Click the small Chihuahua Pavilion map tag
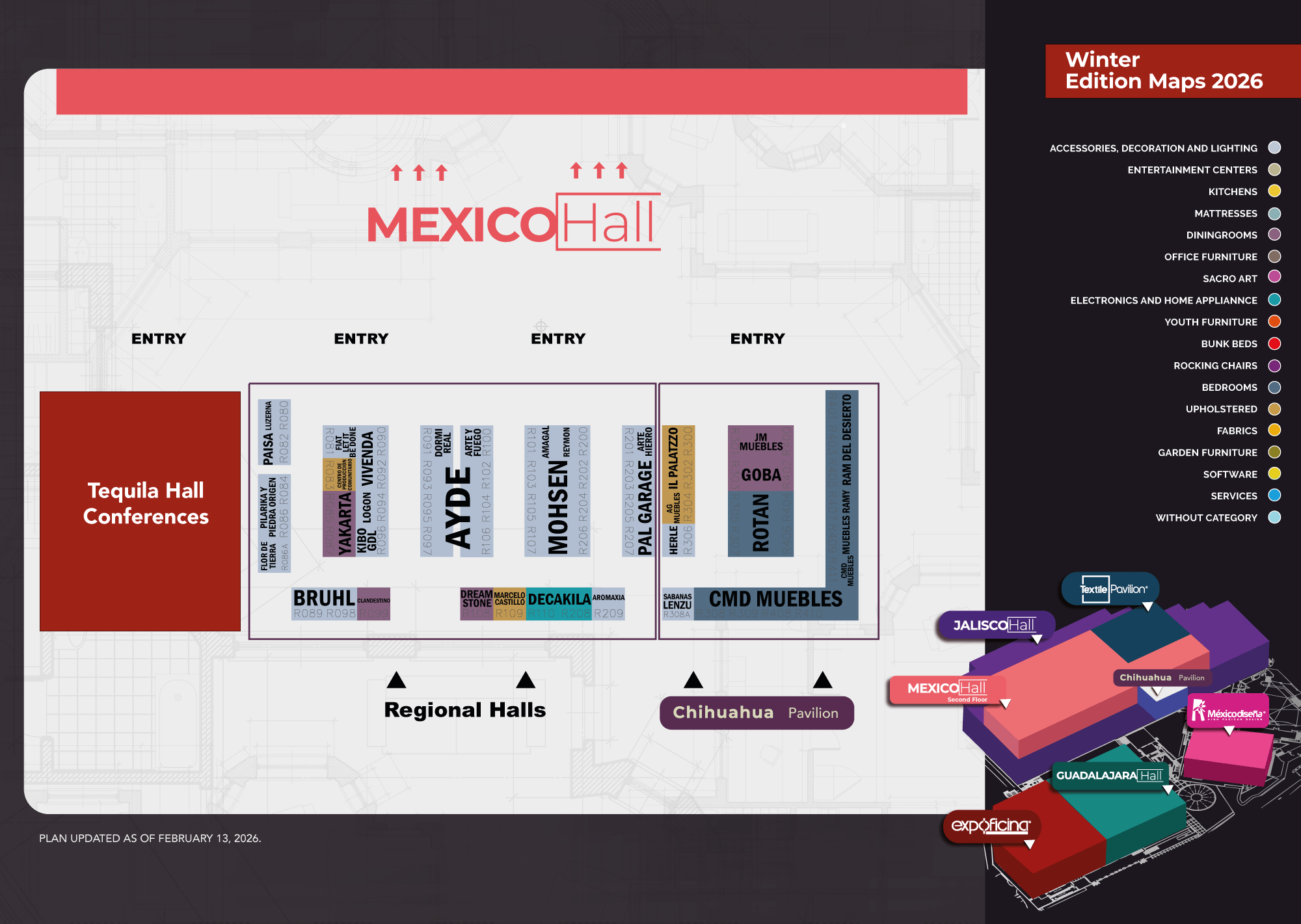 (1162, 678)
